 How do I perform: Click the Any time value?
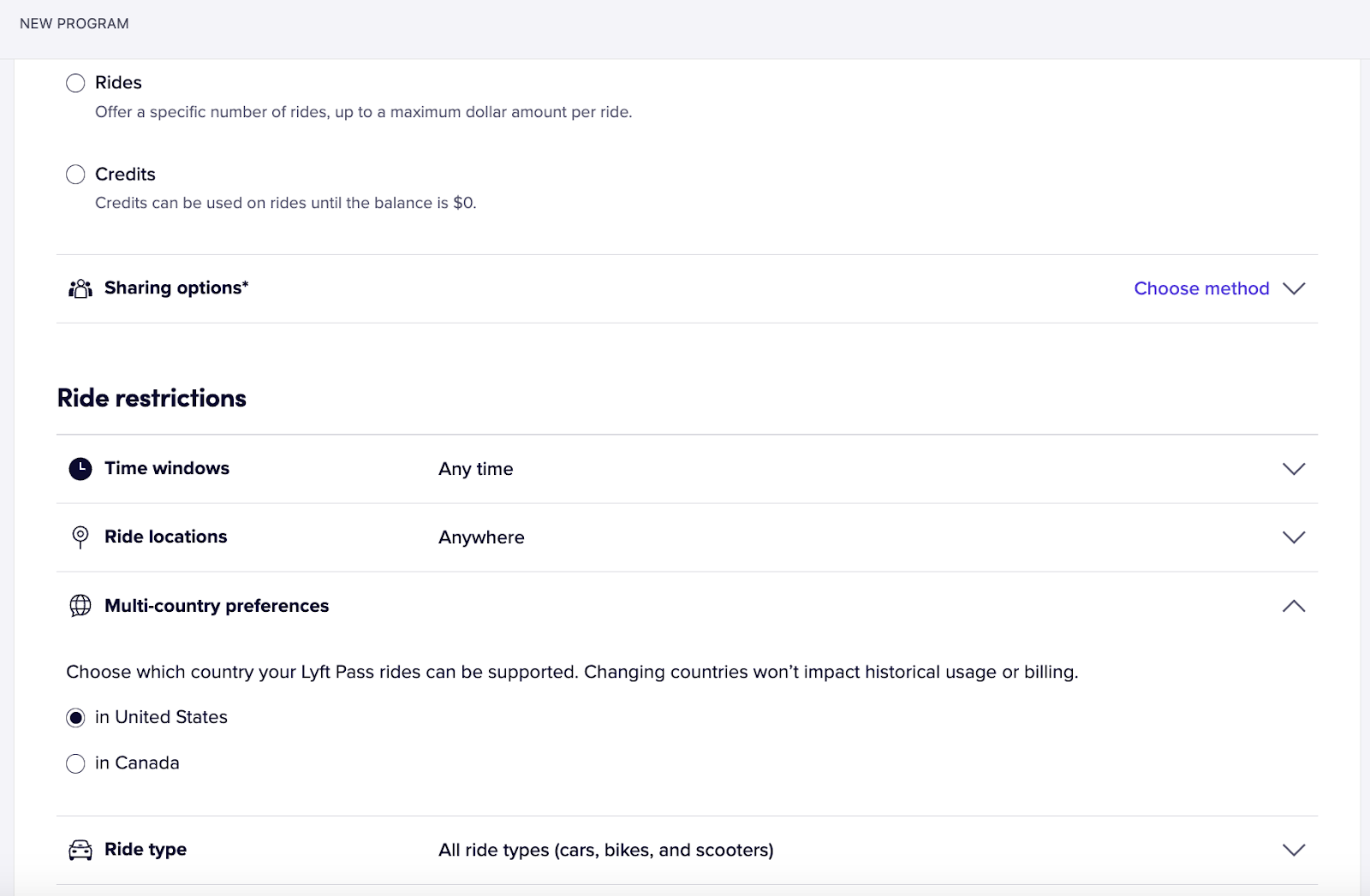(x=475, y=469)
